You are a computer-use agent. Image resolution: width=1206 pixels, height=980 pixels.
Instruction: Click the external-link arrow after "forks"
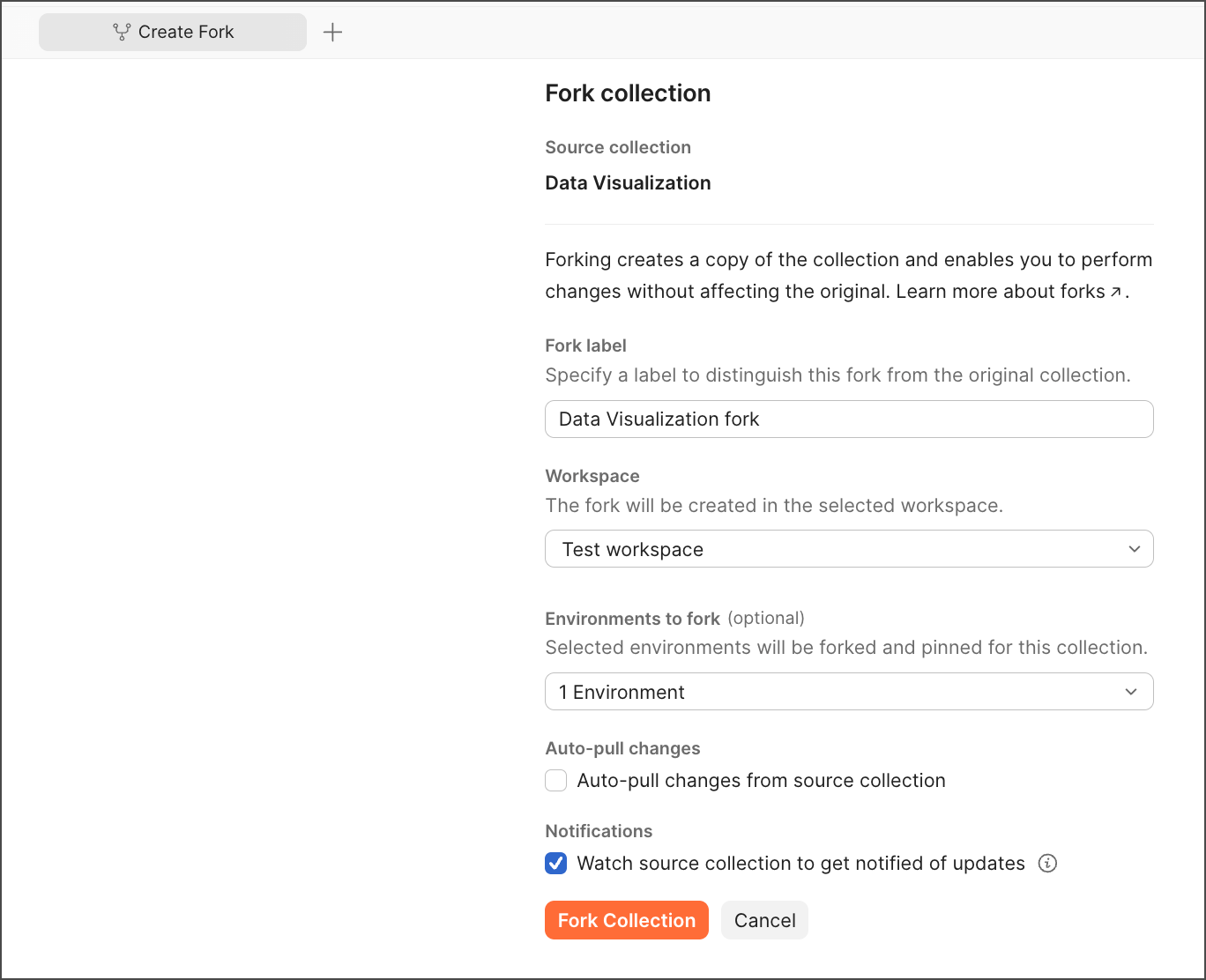pyautogui.click(x=1116, y=293)
